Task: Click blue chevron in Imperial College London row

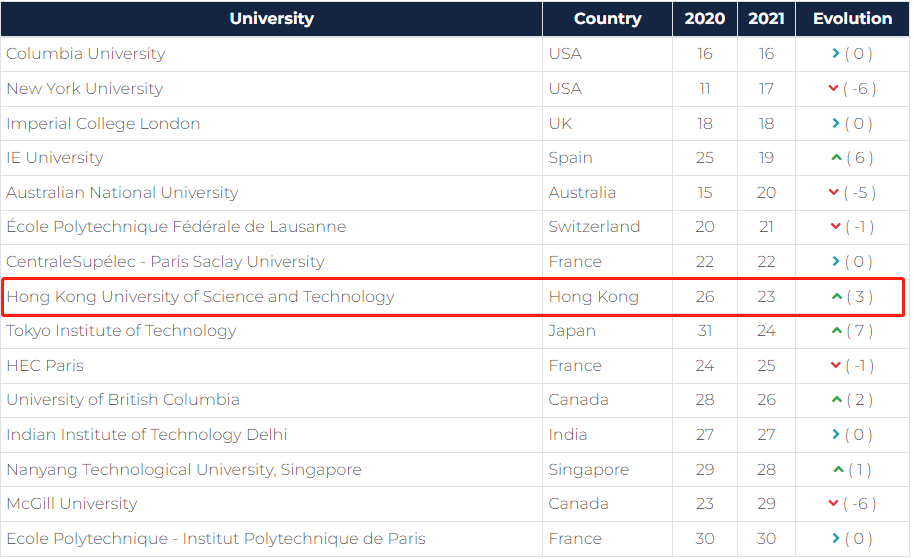Action: (x=835, y=124)
